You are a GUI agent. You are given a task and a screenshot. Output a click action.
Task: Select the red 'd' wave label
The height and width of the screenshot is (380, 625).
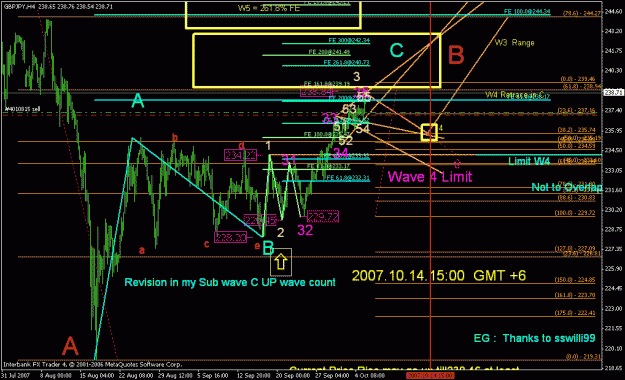click(x=241, y=145)
